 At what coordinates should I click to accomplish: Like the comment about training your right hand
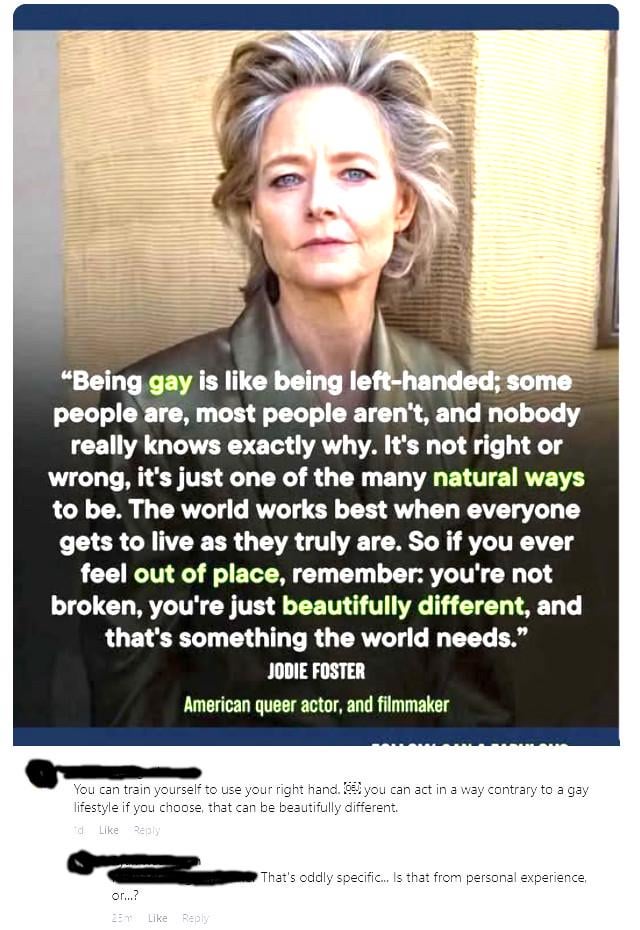coord(109,830)
